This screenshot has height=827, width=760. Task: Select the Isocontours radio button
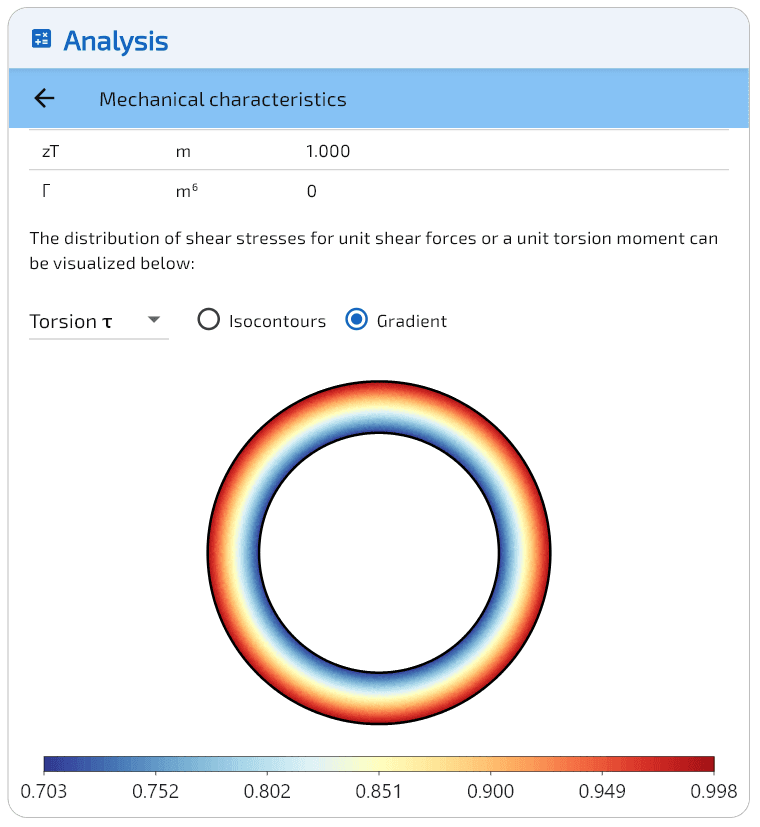point(209,320)
